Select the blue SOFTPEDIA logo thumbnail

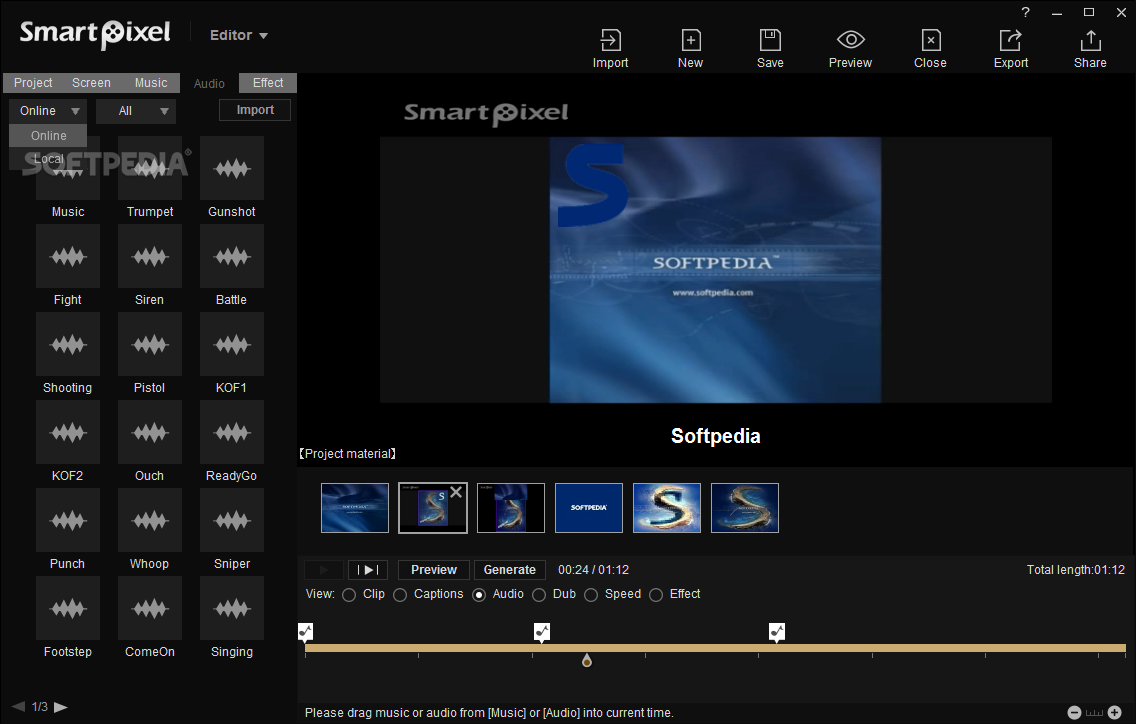point(589,508)
